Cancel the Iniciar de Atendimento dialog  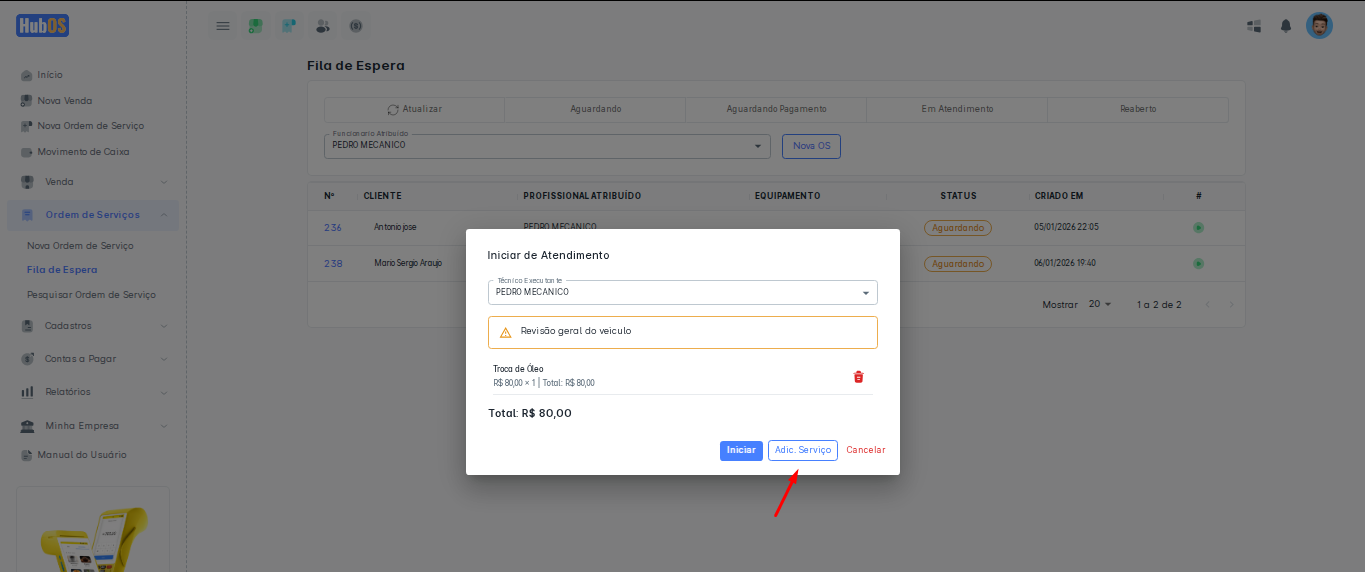[865, 451]
